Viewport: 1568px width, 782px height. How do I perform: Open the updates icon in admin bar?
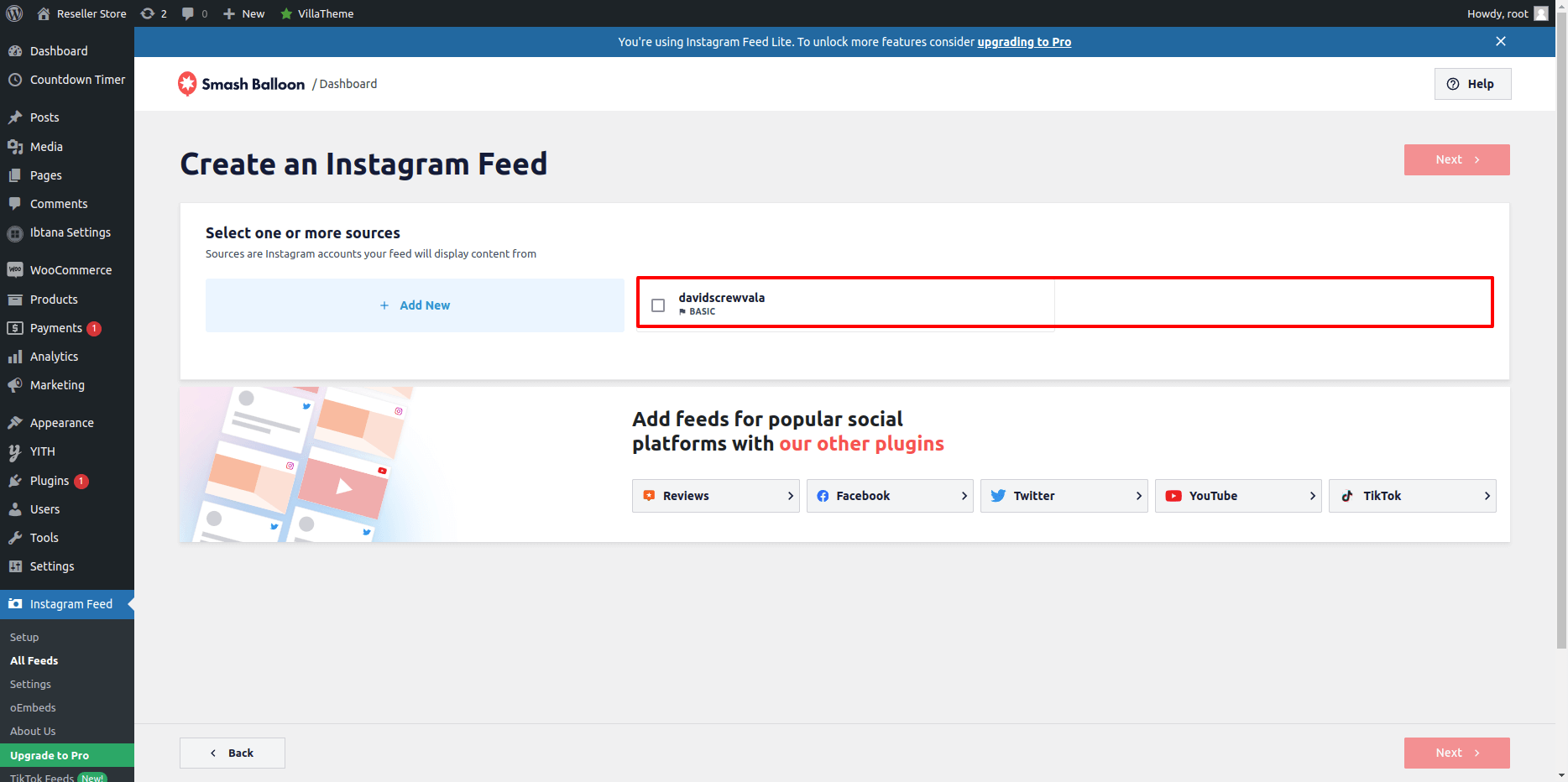click(x=148, y=13)
